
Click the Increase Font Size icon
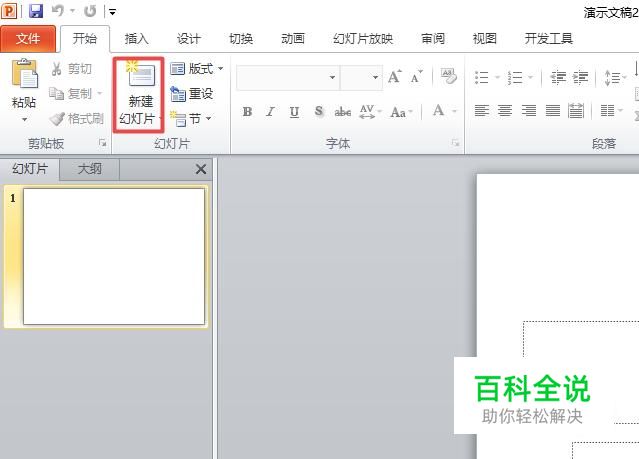(x=394, y=77)
